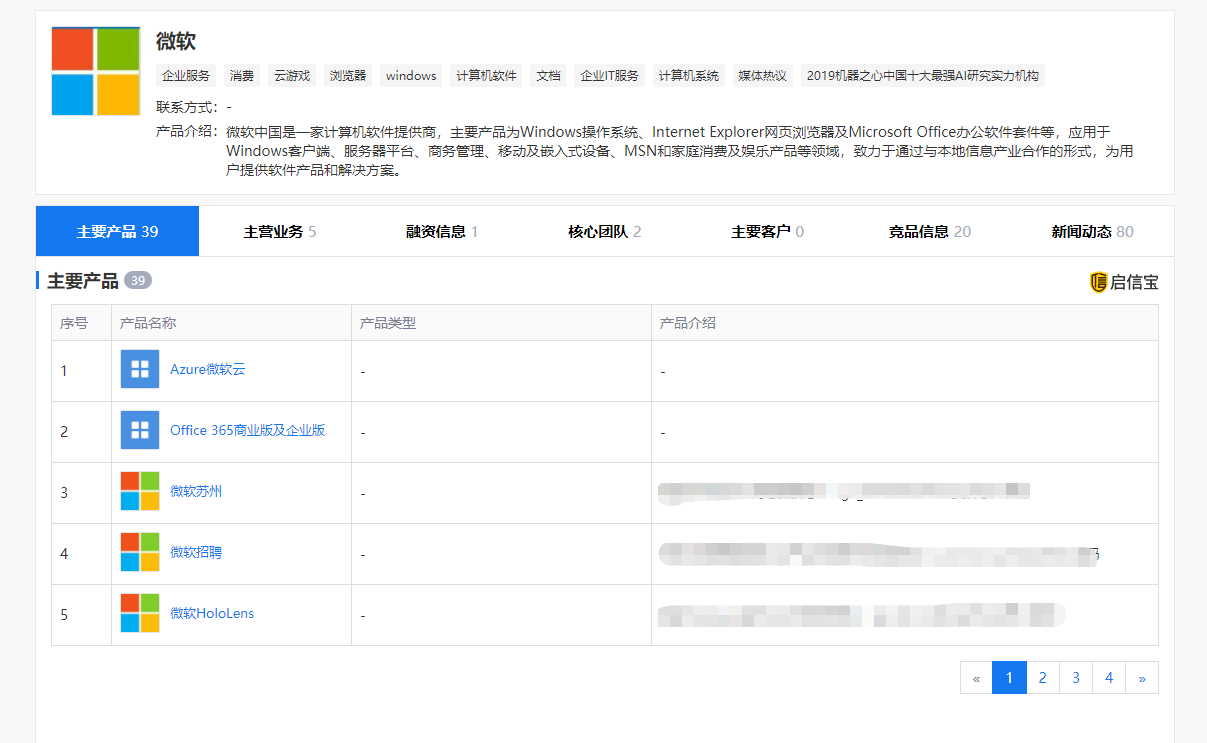Click the Microsoft company logo at top left
Image resolution: width=1207 pixels, height=743 pixels.
click(x=94, y=70)
